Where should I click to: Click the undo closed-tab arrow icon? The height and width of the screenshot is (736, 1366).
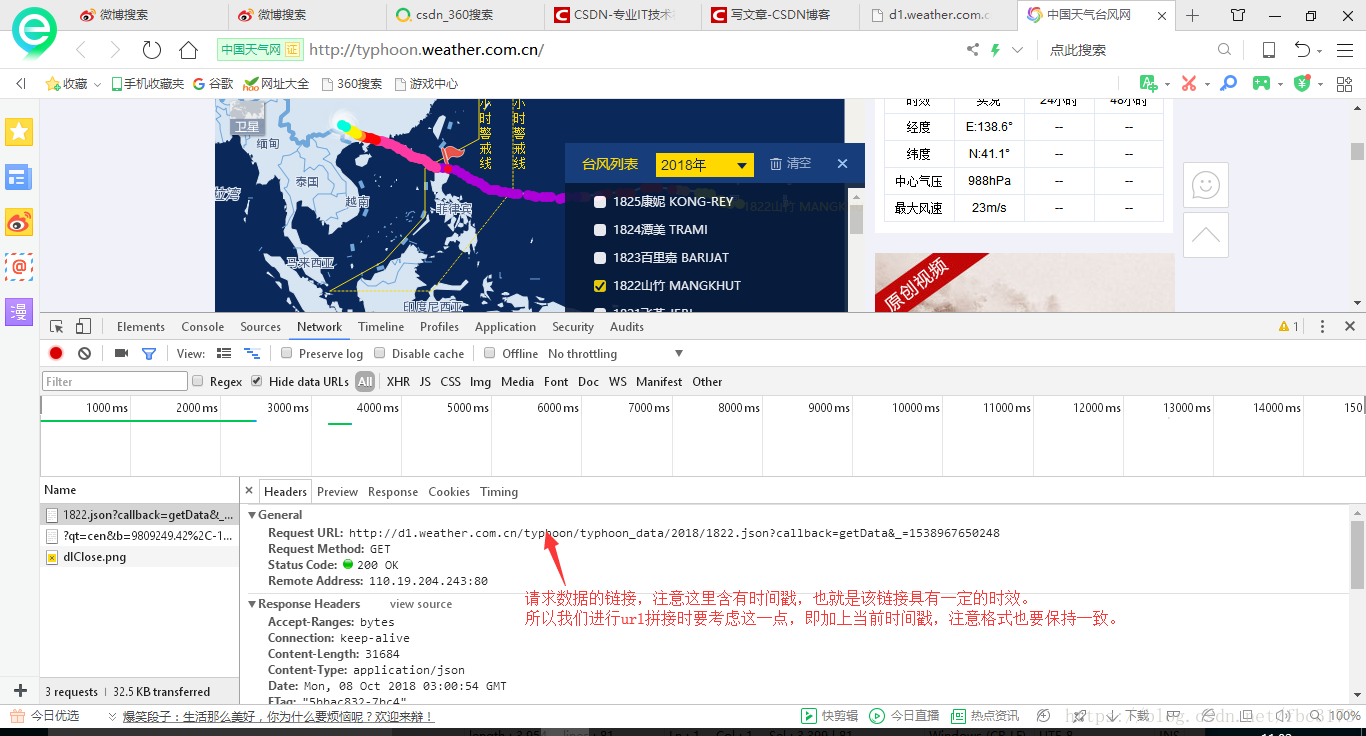(1302, 50)
